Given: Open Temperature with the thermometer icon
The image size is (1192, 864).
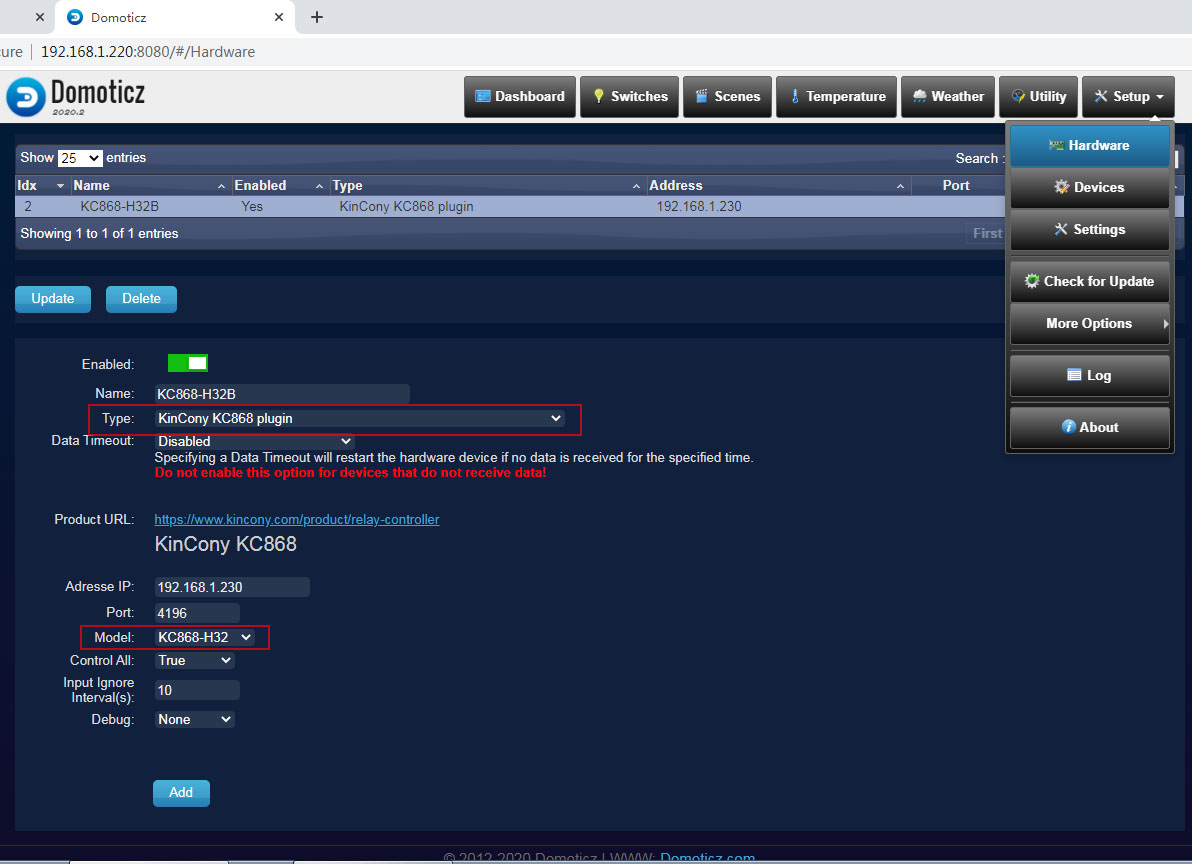Looking at the screenshot, I should pos(836,97).
